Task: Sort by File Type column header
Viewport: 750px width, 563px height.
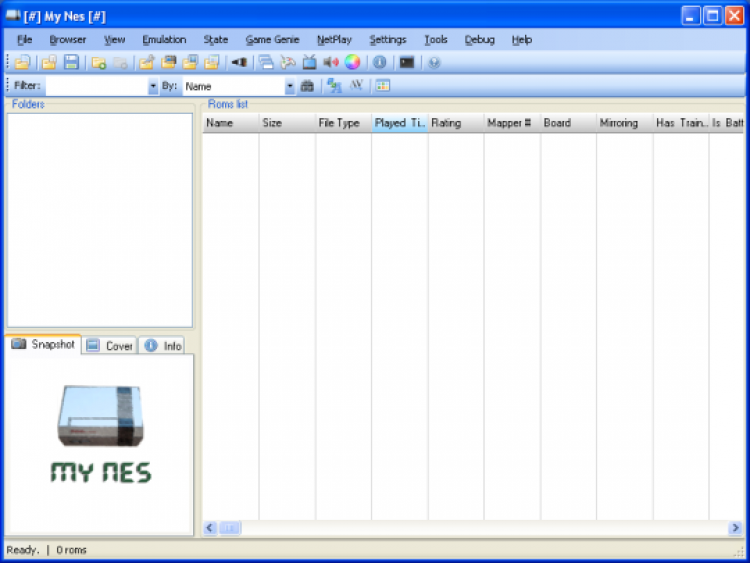Action: tap(343, 123)
